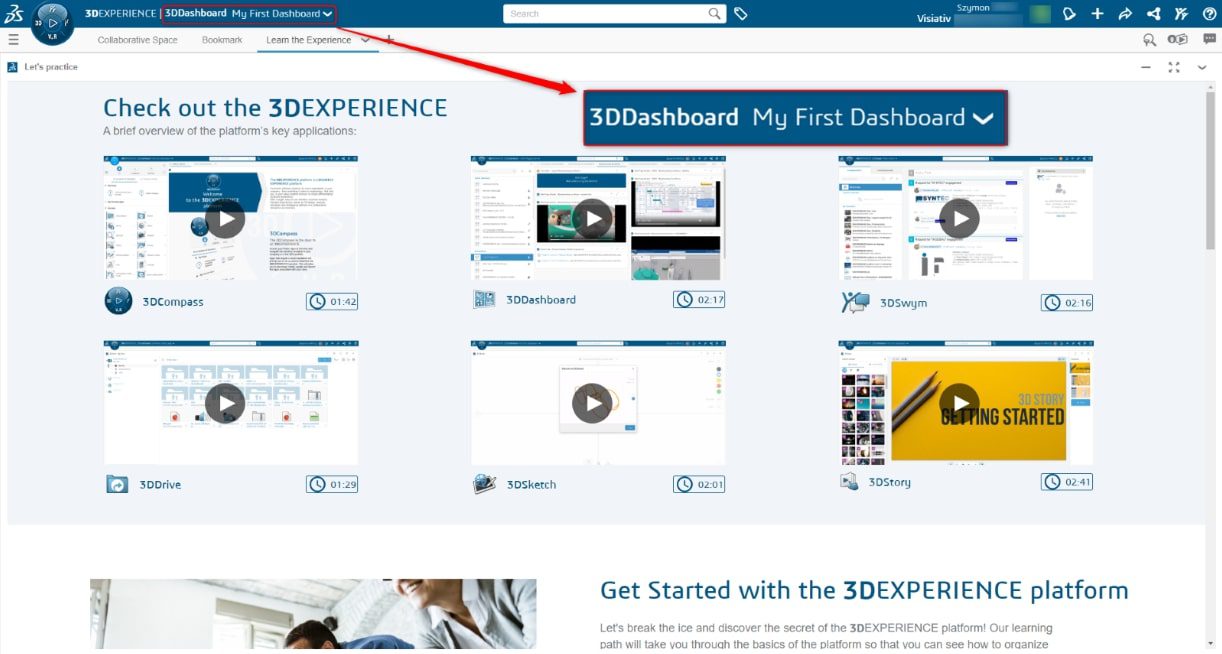The width and height of the screenshot is (1222, 654).
Task: Switch to the Bookmark tab
Action: click(222, 40)
